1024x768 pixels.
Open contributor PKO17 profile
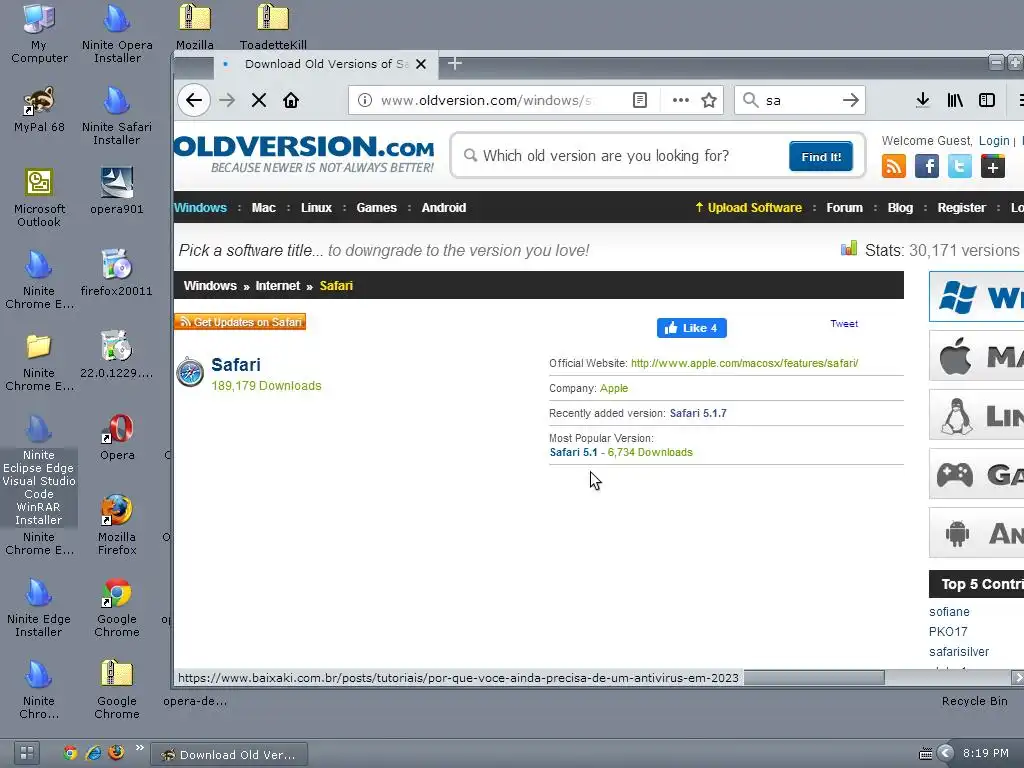pos(948,632)
